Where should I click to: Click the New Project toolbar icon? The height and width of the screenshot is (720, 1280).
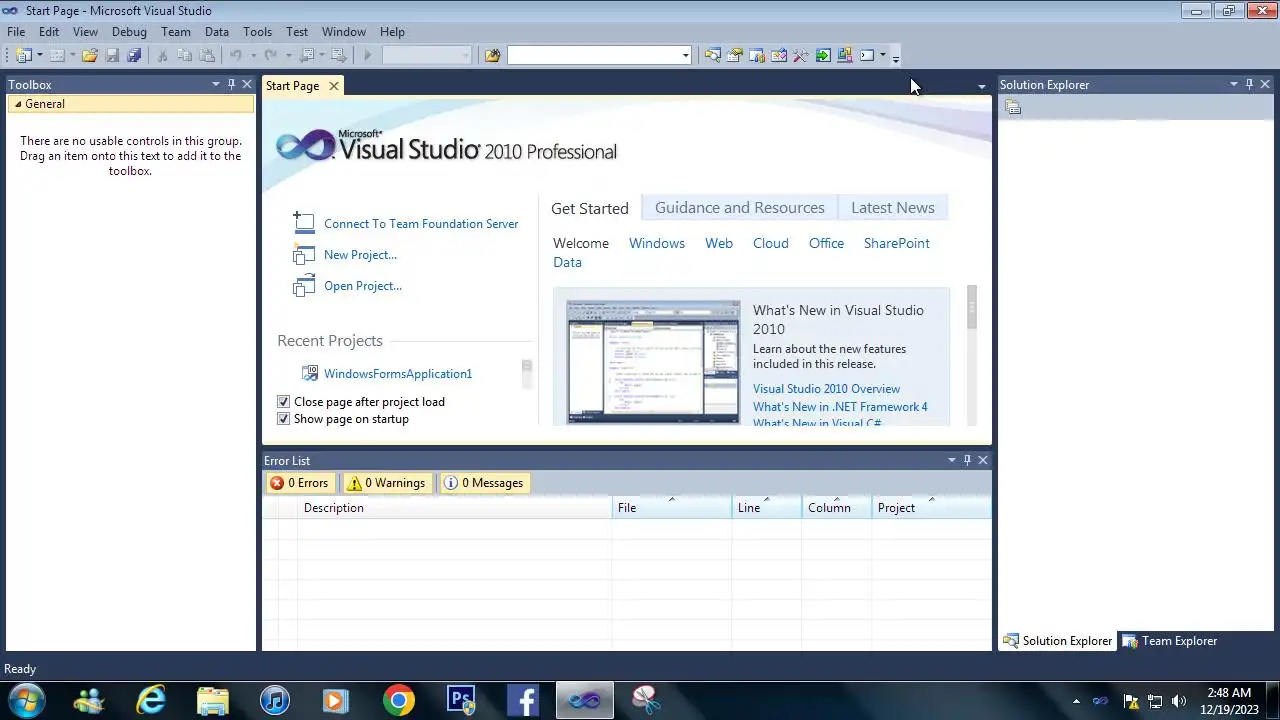23,56
